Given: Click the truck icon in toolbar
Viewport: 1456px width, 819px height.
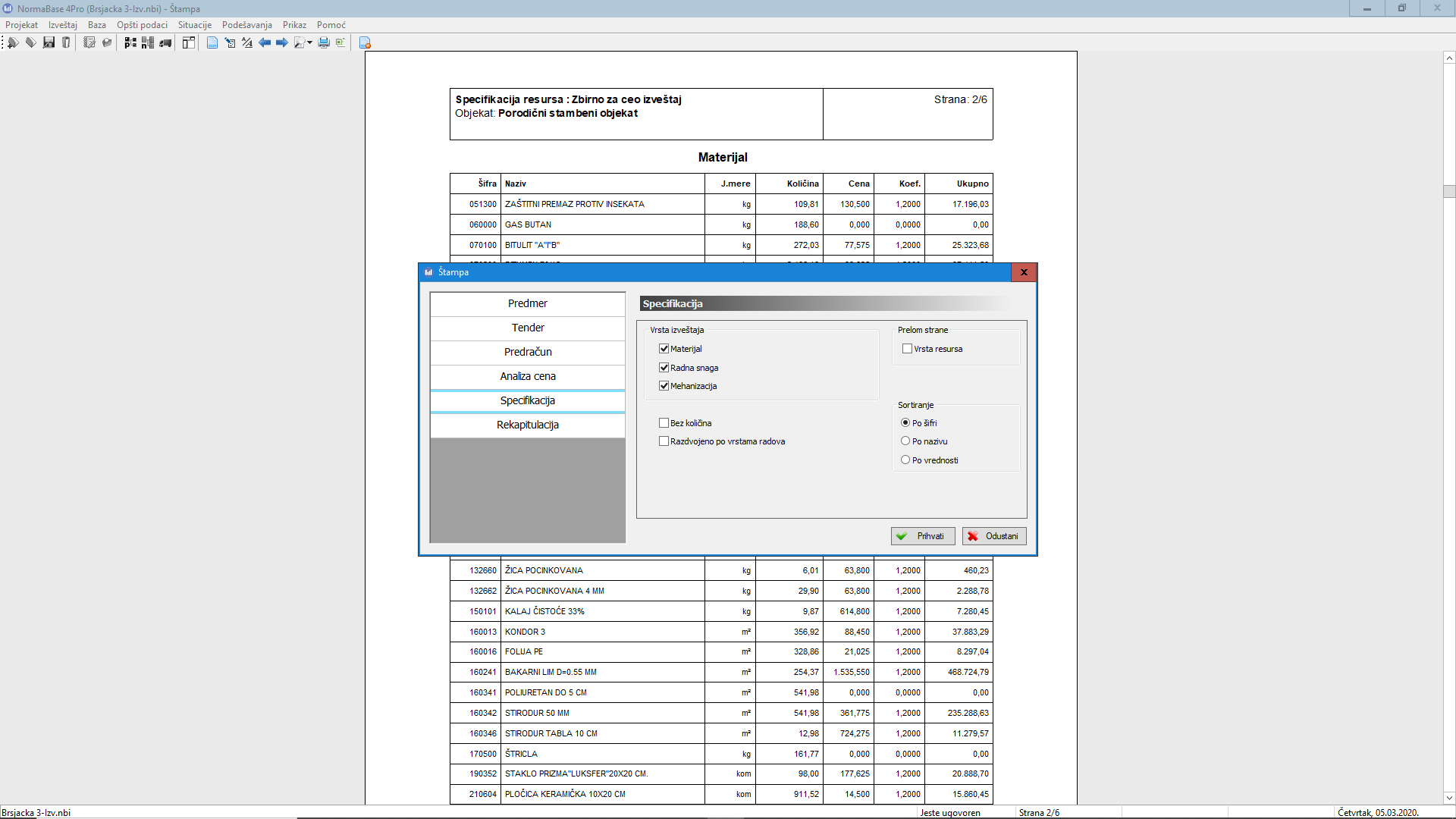Looking at the screenshot, I should (x=165, y=42).
